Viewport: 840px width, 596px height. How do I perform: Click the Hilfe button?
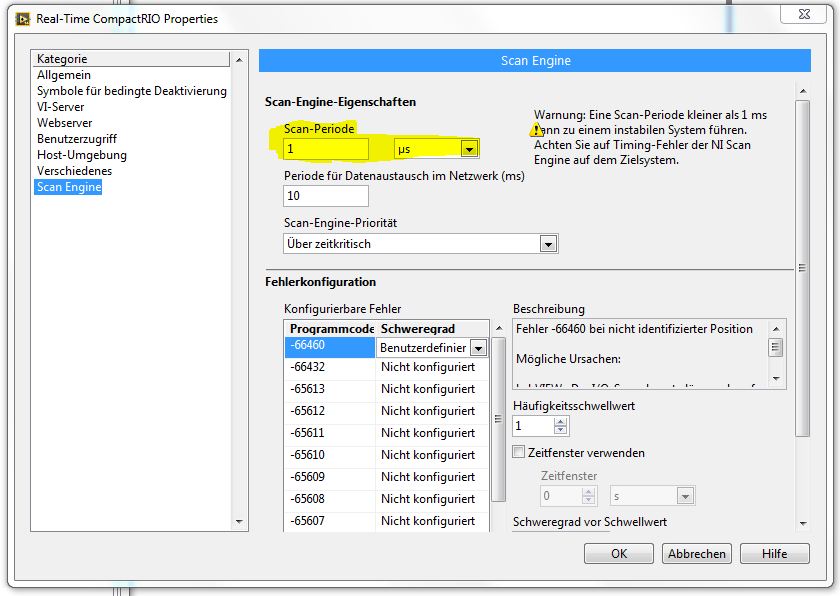pyautogui.click(x=773, y=553)
